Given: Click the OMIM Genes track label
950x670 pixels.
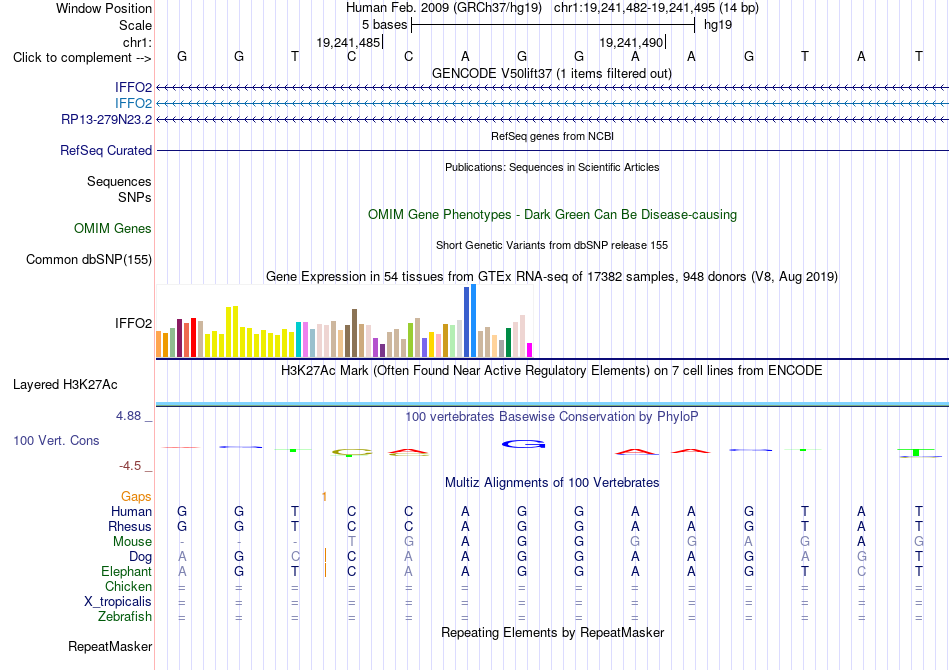Looking at the screenshot, I should (x=113, y=228).
